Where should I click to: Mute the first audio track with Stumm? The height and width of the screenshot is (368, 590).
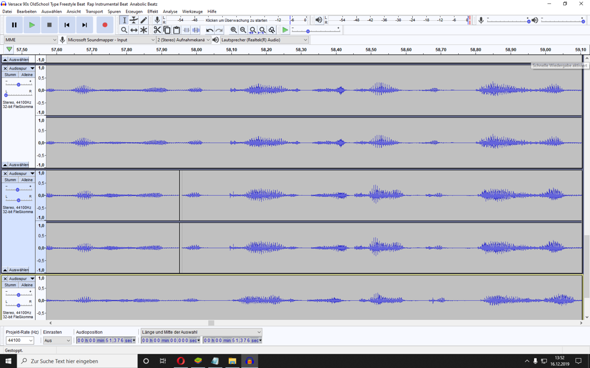tap(11, 75)
